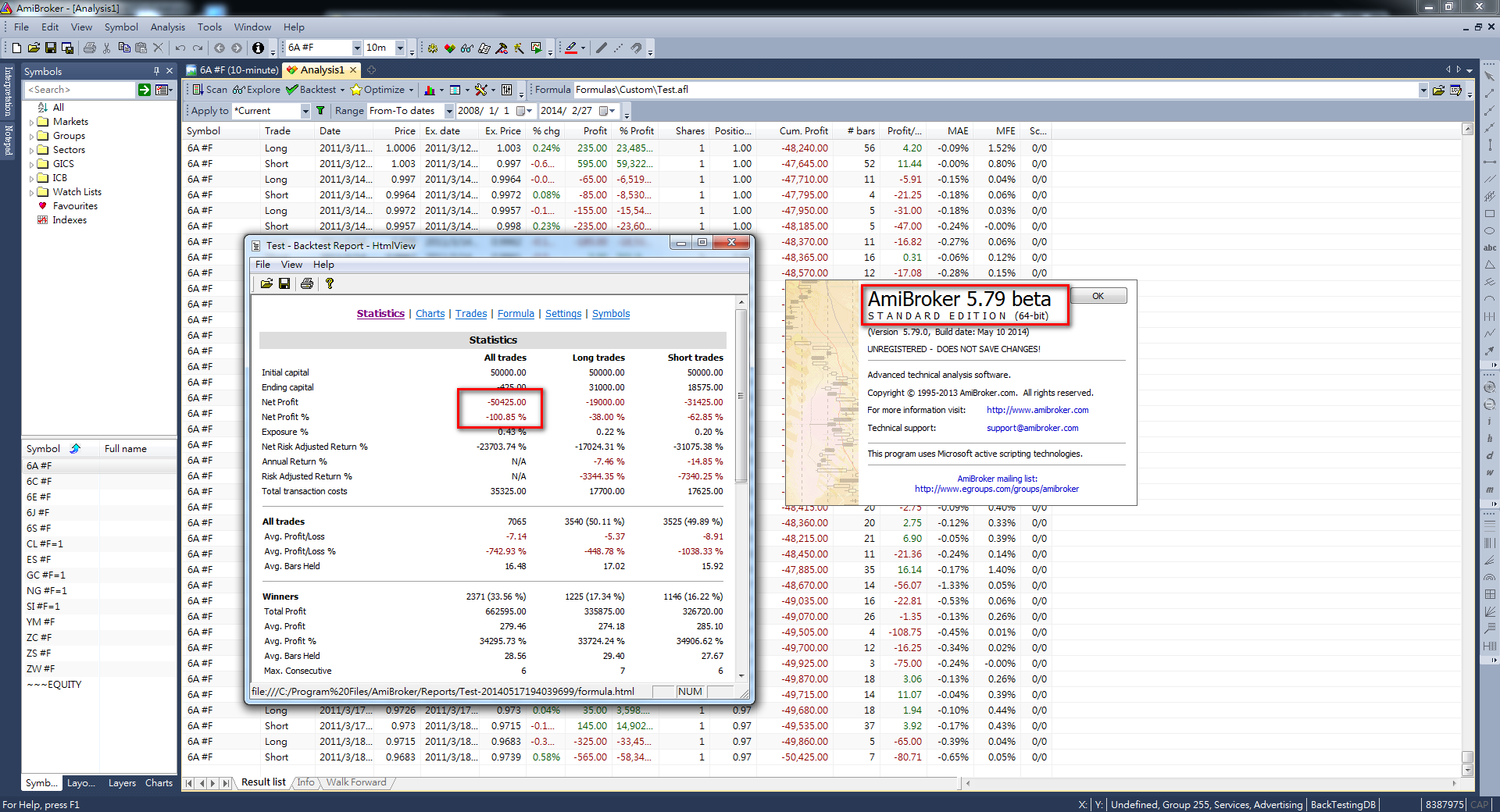Open the Formula path dropdown arrow
This screenshot has height=812, width=1500.
pyautogui.click(x=1423, y=90)
